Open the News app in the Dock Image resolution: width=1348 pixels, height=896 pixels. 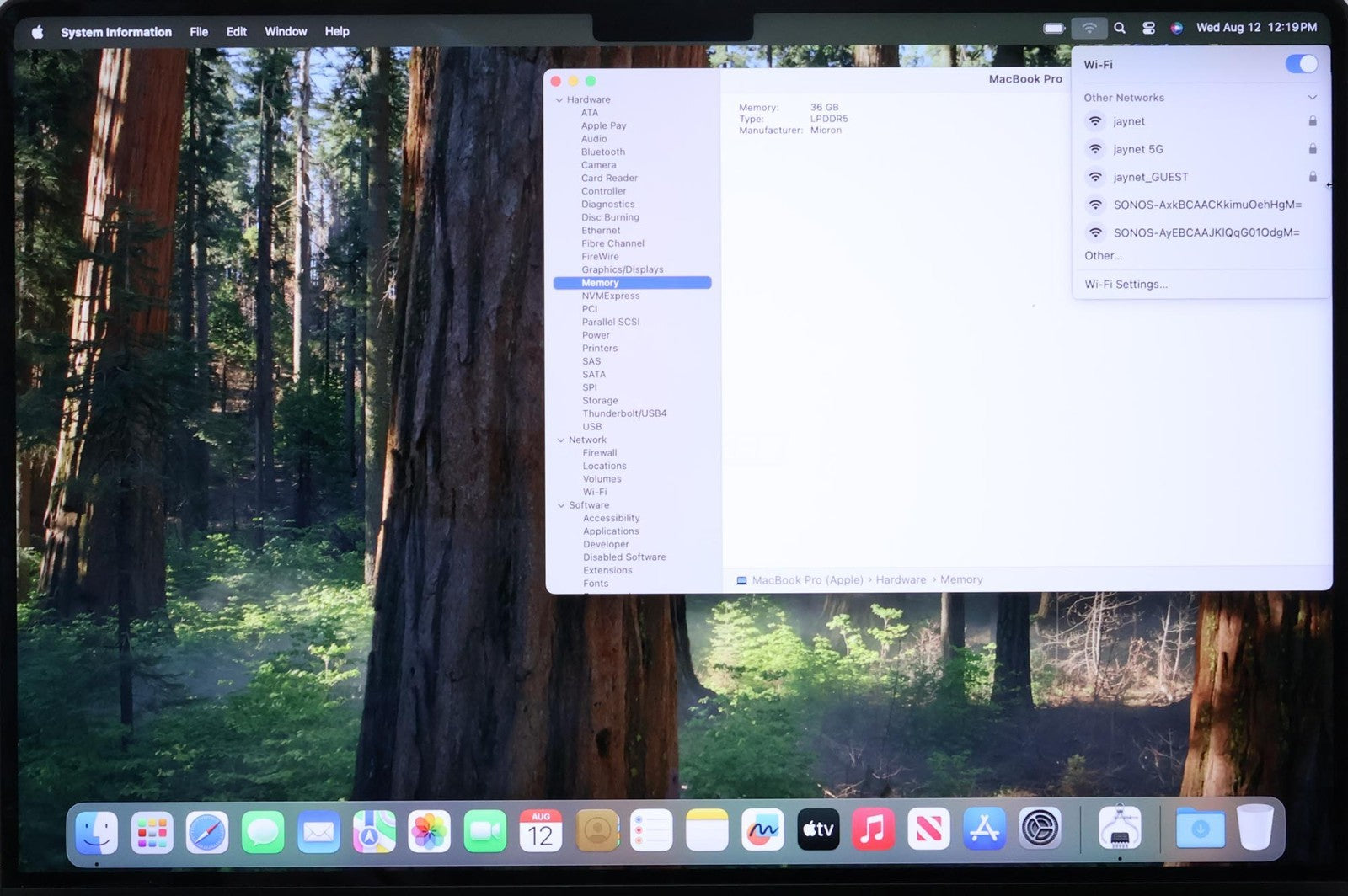tap(928, 830)
